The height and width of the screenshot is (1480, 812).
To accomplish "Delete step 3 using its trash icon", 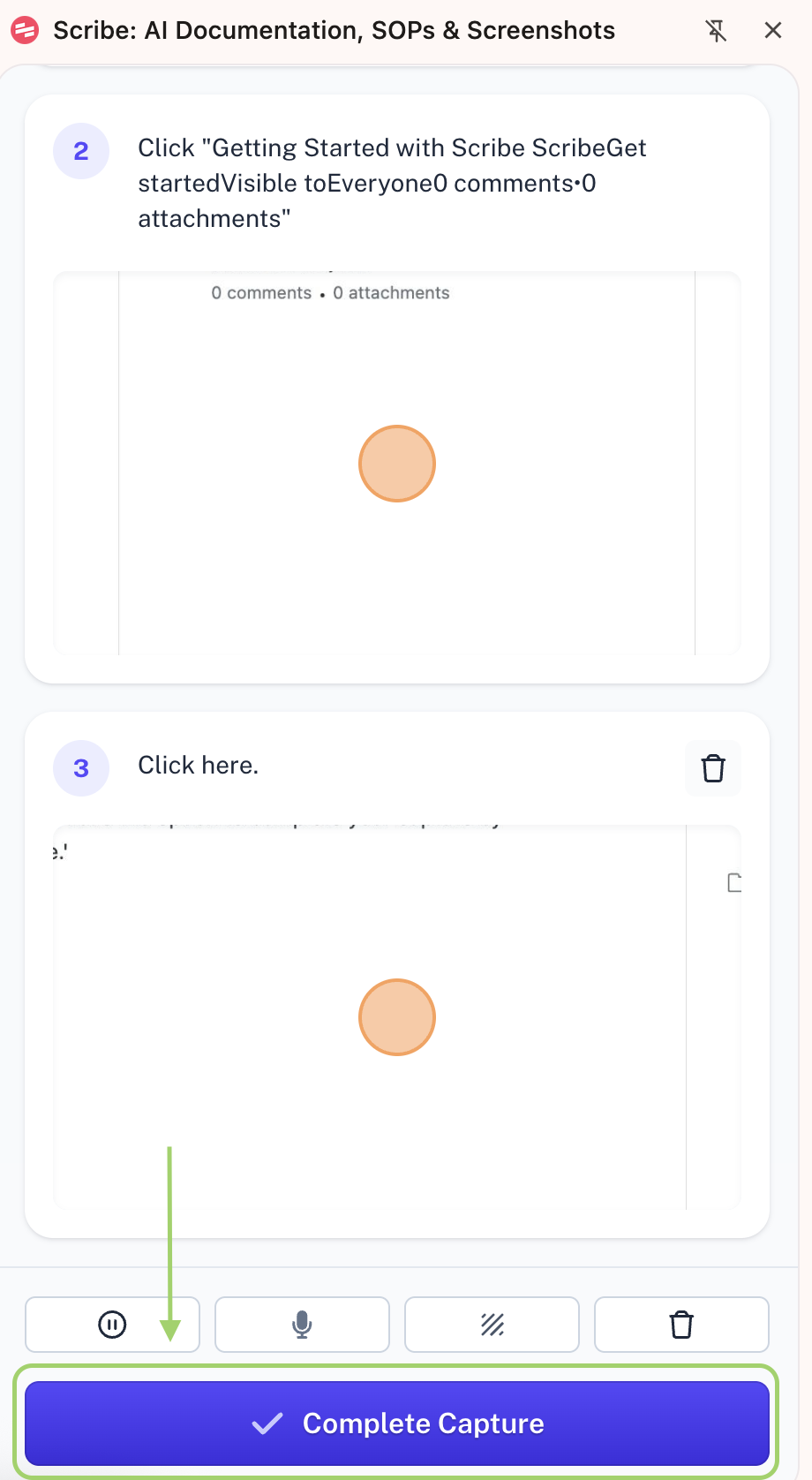I will pos(712,767).
